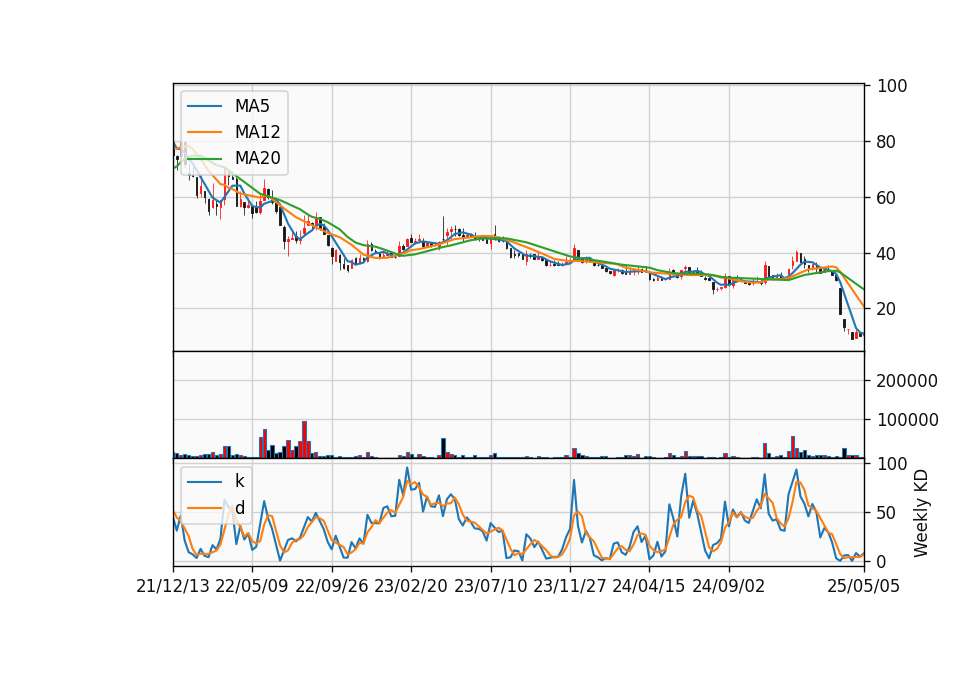Click the 24/09/02 date label
Viewport: 960px width, 690px height.
click(x=729, y=586)
